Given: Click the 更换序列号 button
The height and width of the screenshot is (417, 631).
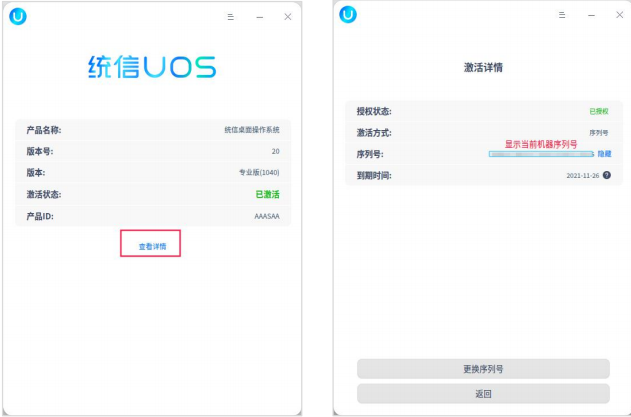Looking at the screenshot, I should 483,369.
